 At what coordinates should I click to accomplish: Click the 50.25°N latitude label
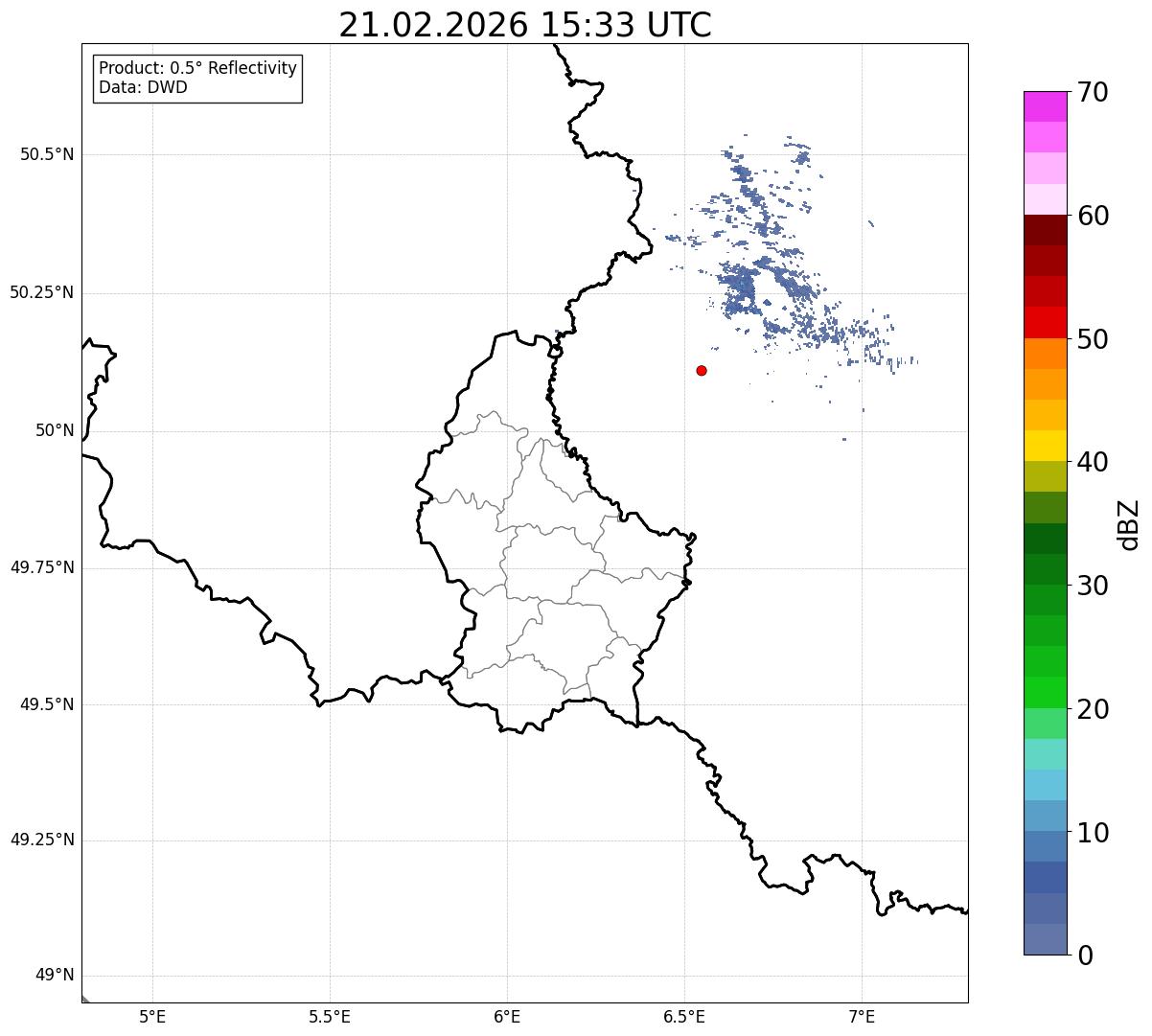(42, 292)
